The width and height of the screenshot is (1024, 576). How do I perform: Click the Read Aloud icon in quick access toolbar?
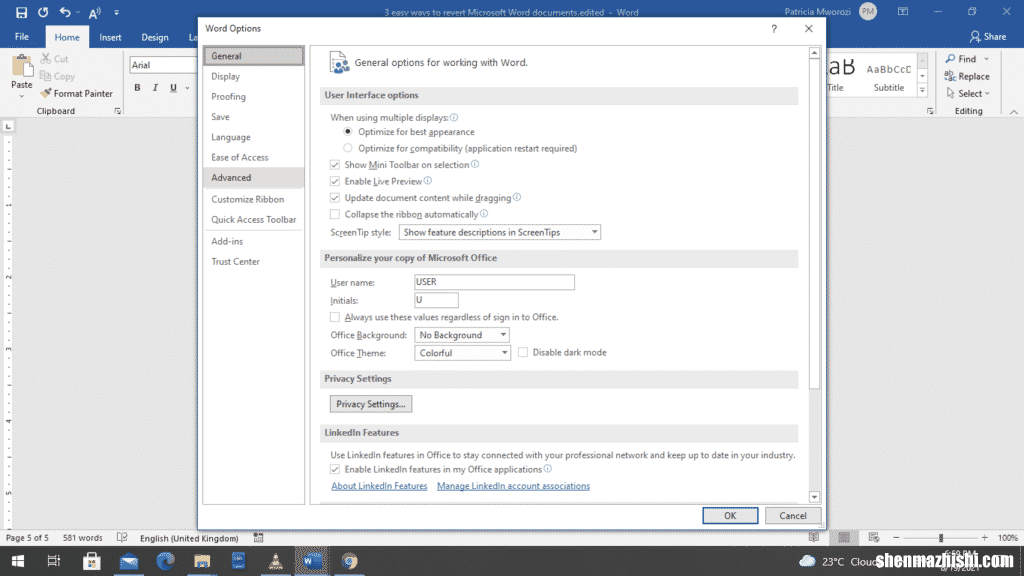(95, 12)
